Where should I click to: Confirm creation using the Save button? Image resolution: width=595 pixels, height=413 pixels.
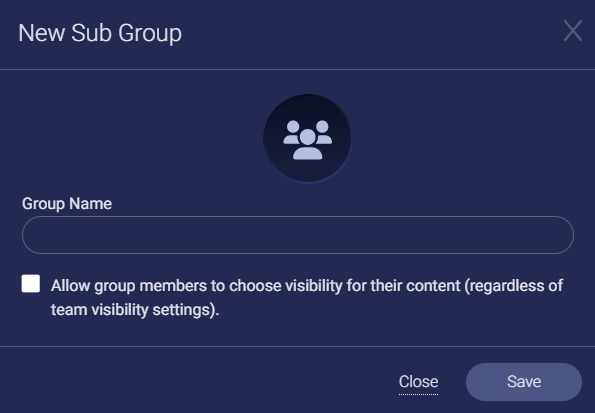(524, 382)
